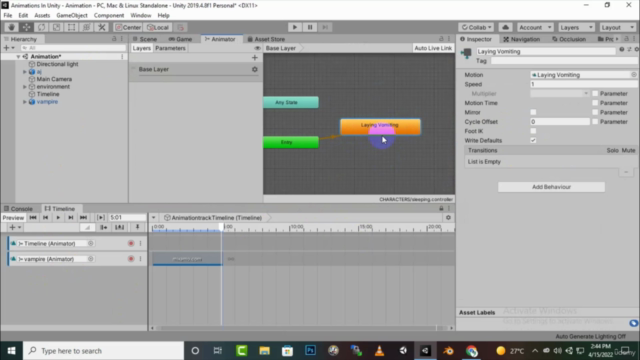
Task: Toggle the Mirror checkbox
Action: tap(533, 112)
